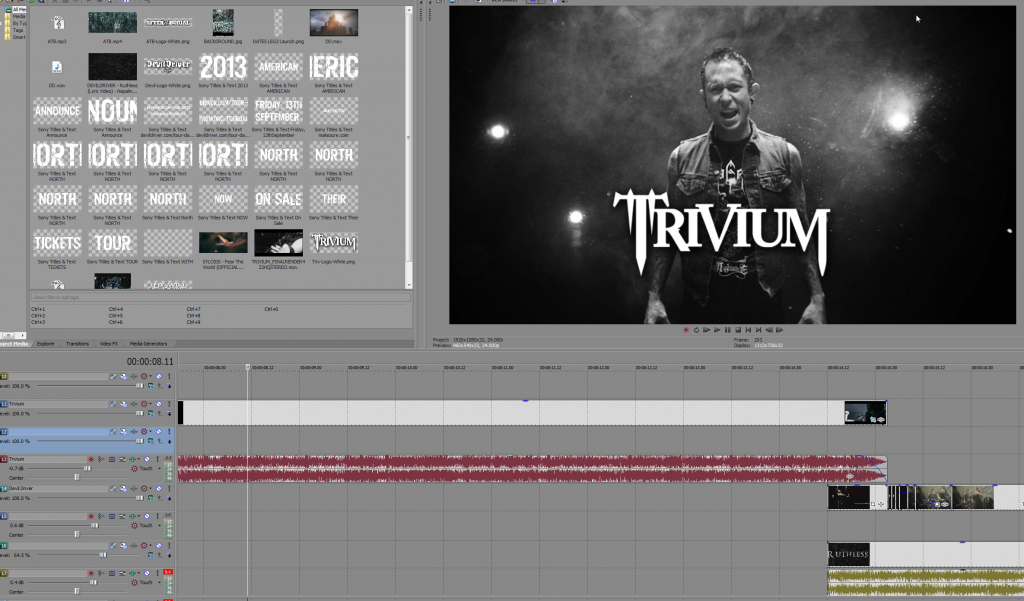Open Touch automation dropdown on audio track 17
The height and width of the screenshot is (601, 1024).
click(159, 582)
